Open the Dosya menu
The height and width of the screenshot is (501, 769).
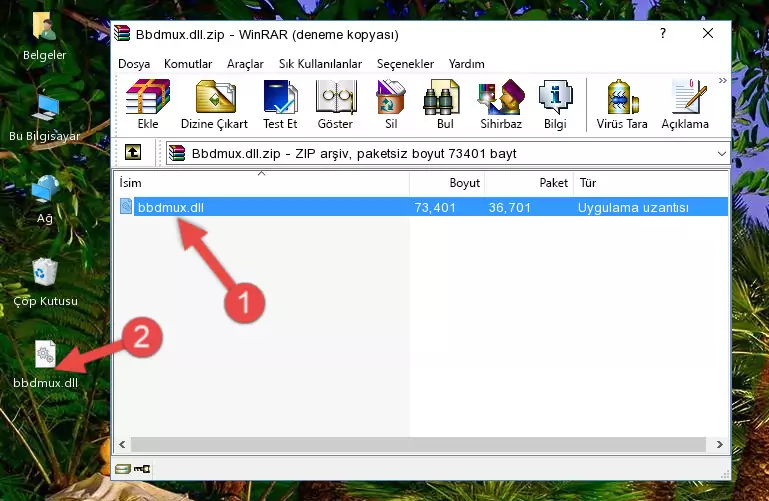tap(134, 64)
